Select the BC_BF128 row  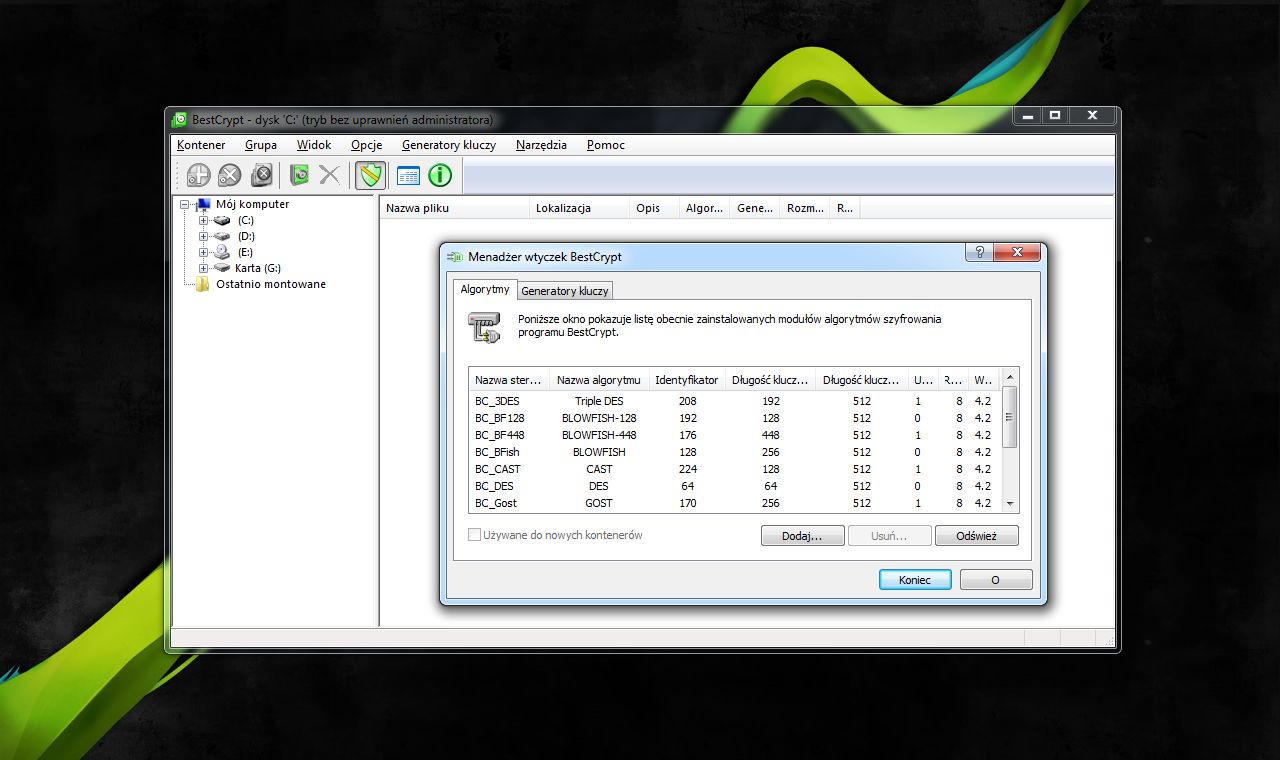735,418
